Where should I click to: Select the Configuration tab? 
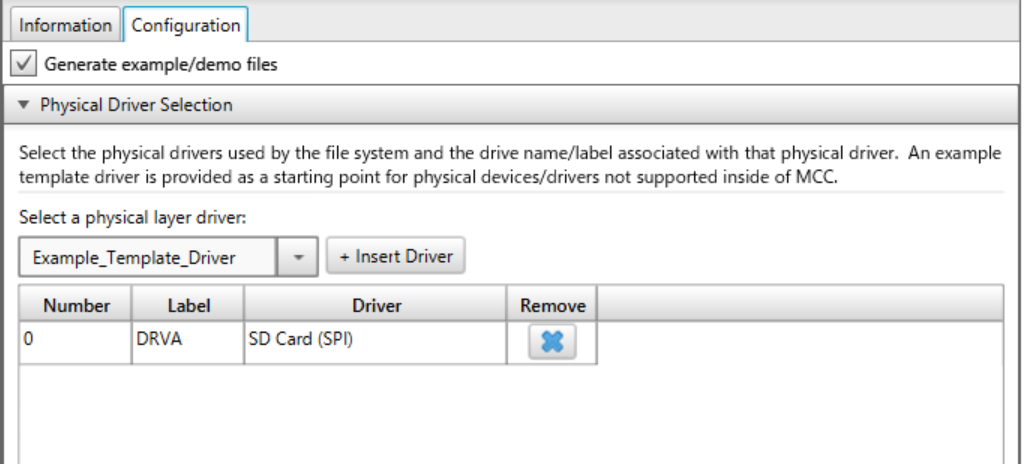185,26
